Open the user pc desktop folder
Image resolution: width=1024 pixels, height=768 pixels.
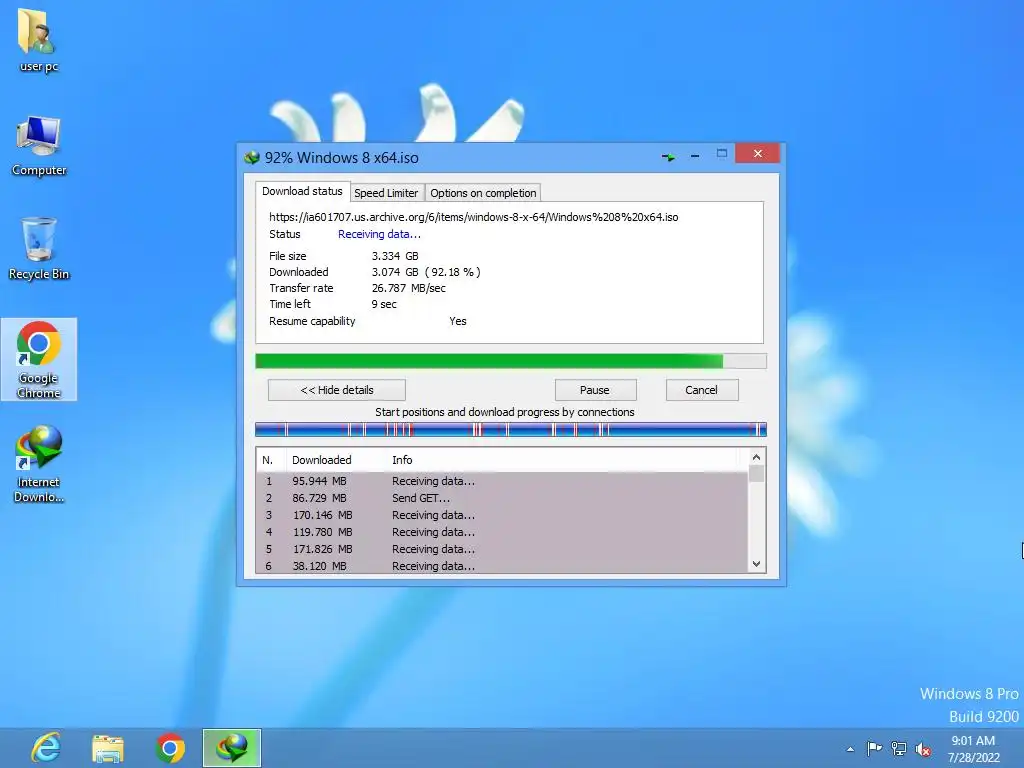[x=39, y=40]
